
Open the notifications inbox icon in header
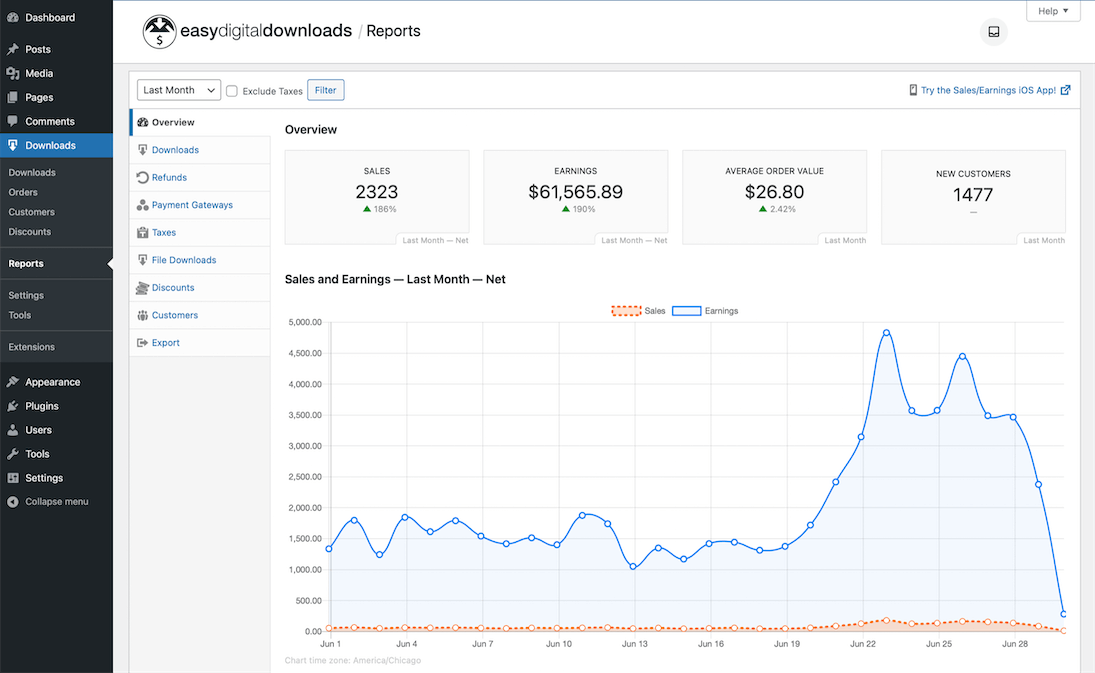tap(993, 31)
